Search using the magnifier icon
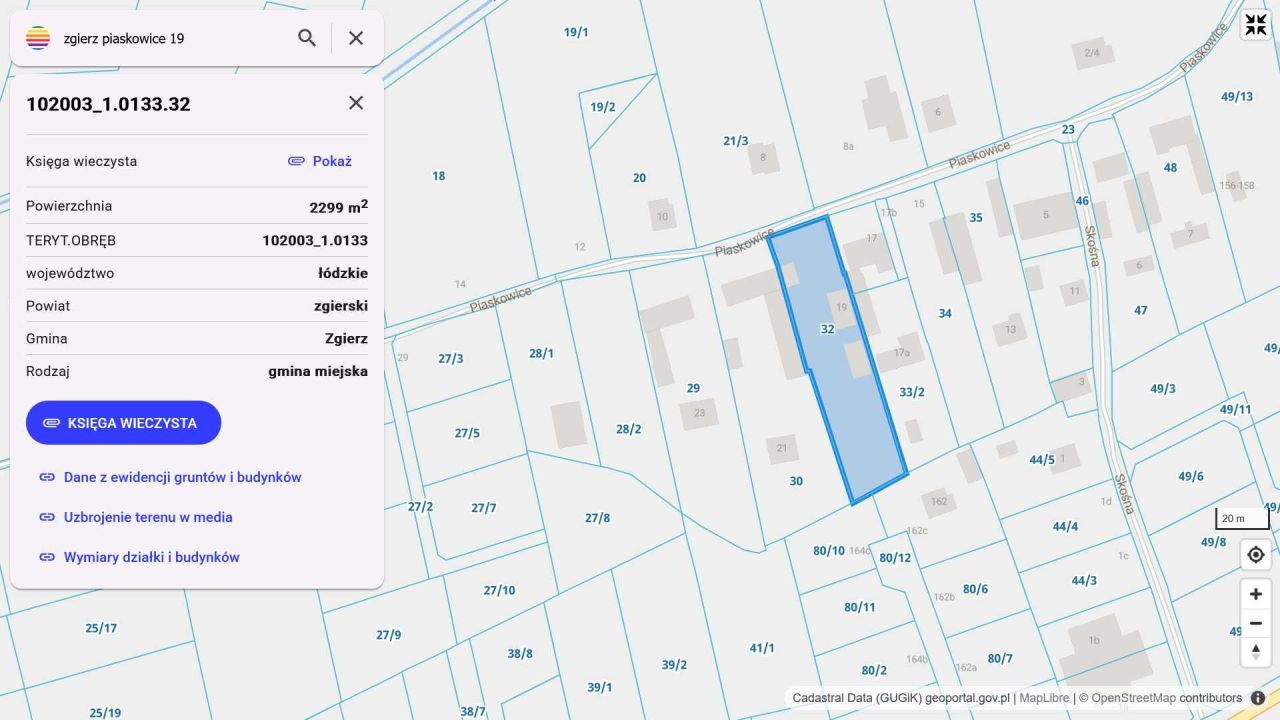Image resolution: width=1280 pixels, height=720 pixels. [307, 38]
